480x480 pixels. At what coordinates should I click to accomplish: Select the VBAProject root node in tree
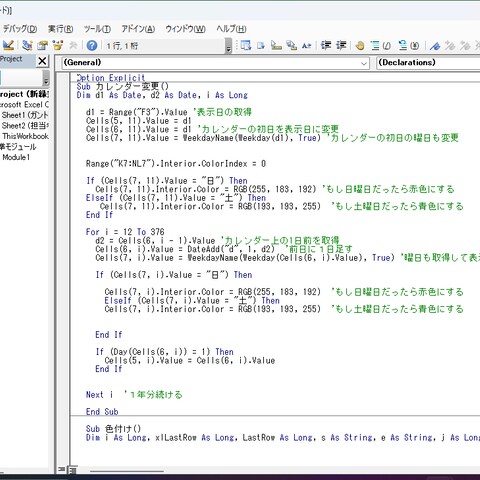24,94
